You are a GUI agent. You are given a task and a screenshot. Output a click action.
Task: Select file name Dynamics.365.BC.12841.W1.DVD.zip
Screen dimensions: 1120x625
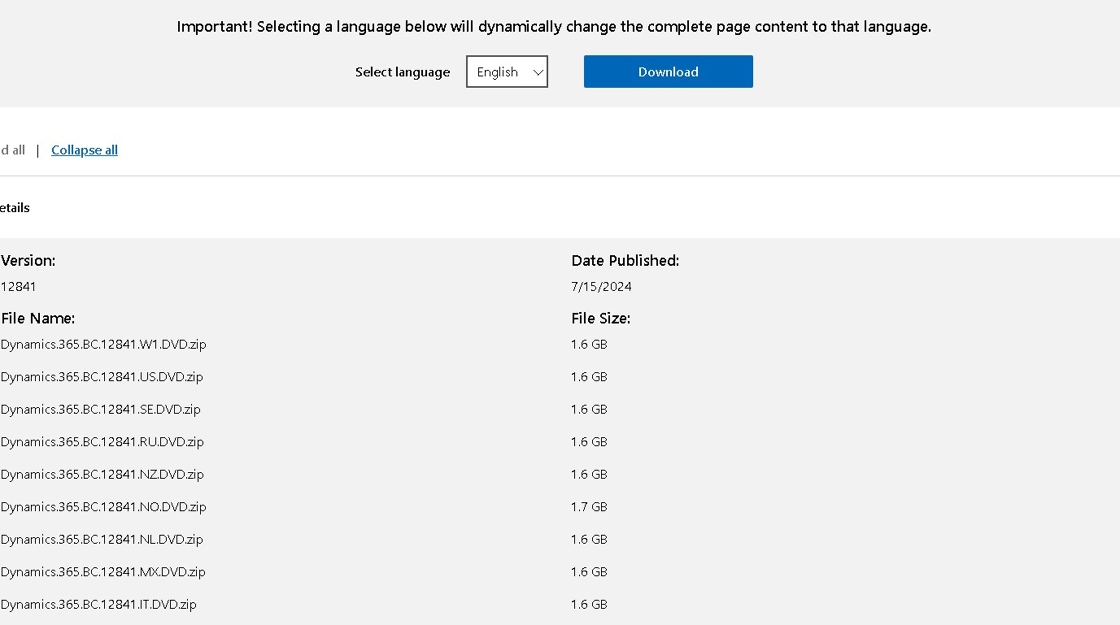pyautogui.click(x=103, y=344)
